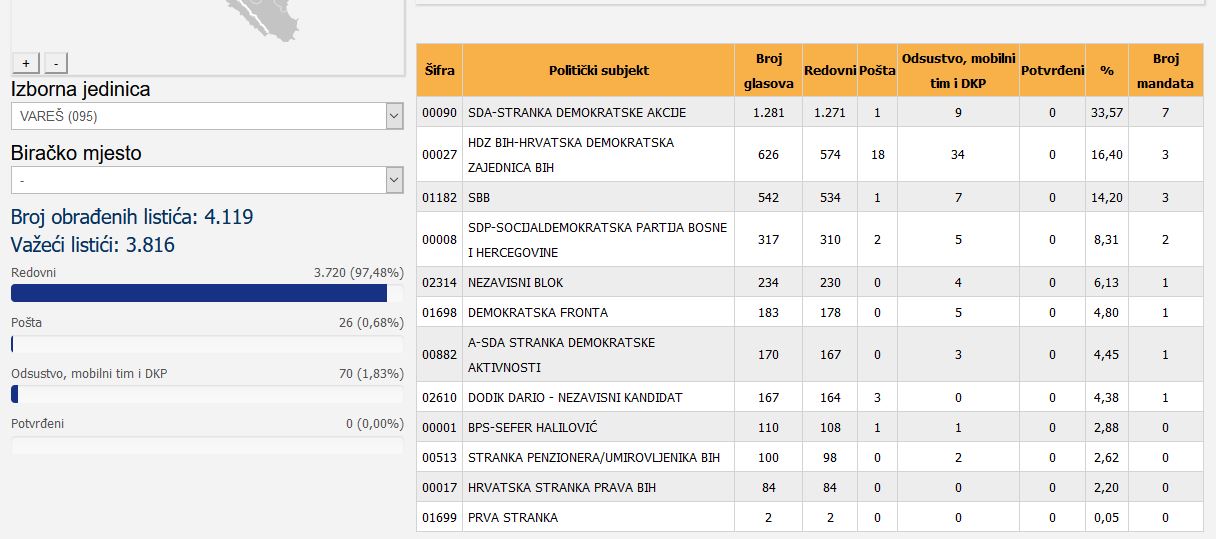Select DODIK DARIO - NEZAVISNI KANDIDAT

click(575, 398)
